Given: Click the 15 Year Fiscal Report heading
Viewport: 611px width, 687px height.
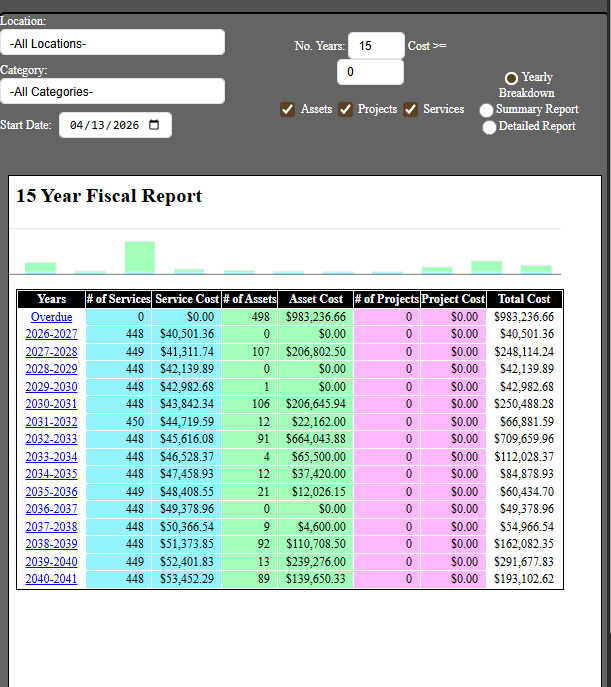Looking at the screenshot, I should [x=109, y=196].
